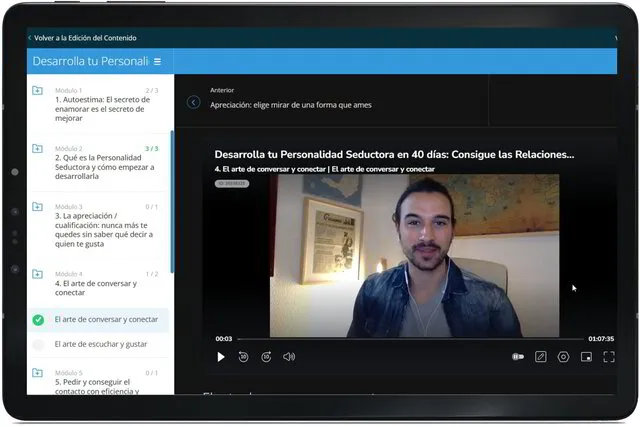Mark 'El arte de escuchar y gustar' complete

pos(38,345)
